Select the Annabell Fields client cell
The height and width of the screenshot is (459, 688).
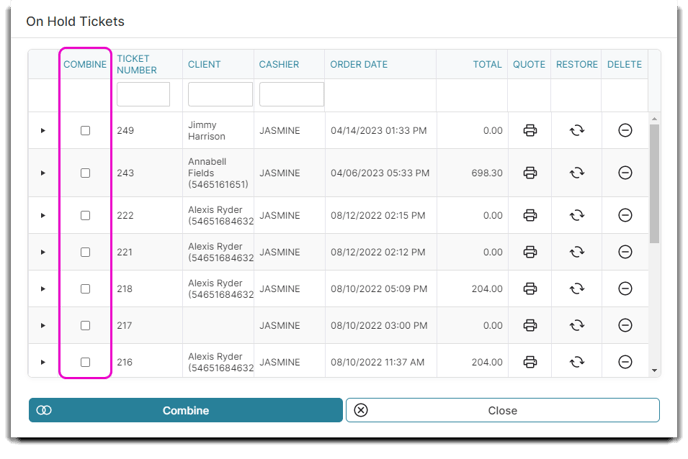tap(218, 173)
